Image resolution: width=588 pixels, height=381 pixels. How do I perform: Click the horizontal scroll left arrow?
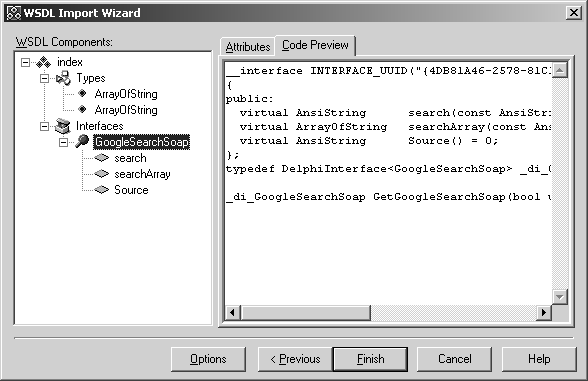[x=232, y=312]
